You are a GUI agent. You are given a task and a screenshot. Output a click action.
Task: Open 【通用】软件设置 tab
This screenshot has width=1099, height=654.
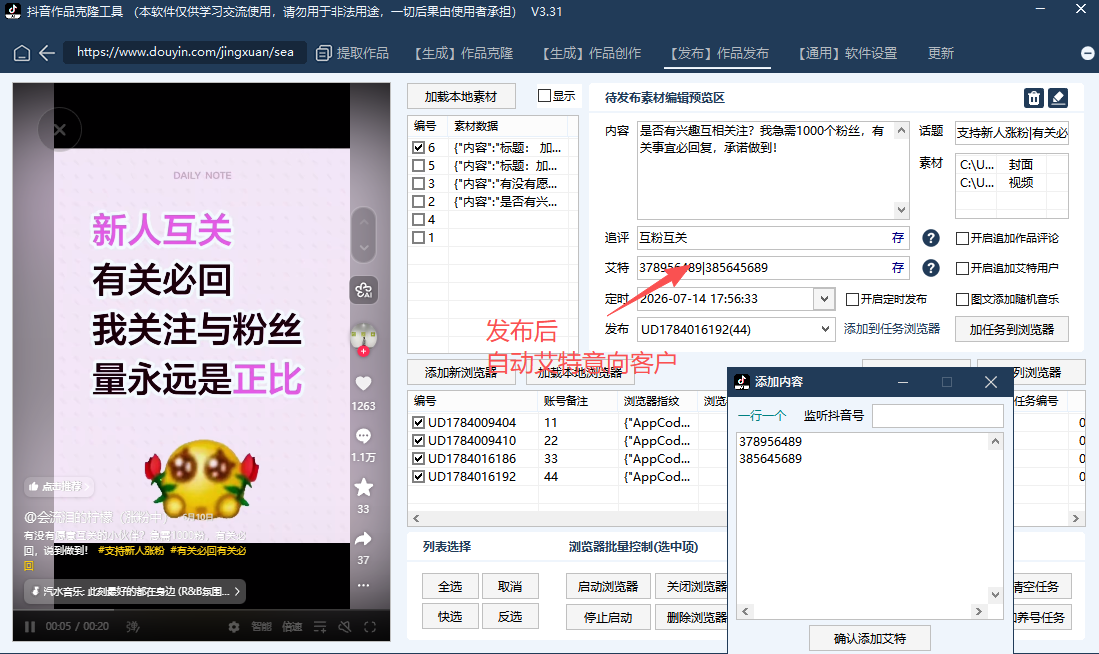point(847,53)
